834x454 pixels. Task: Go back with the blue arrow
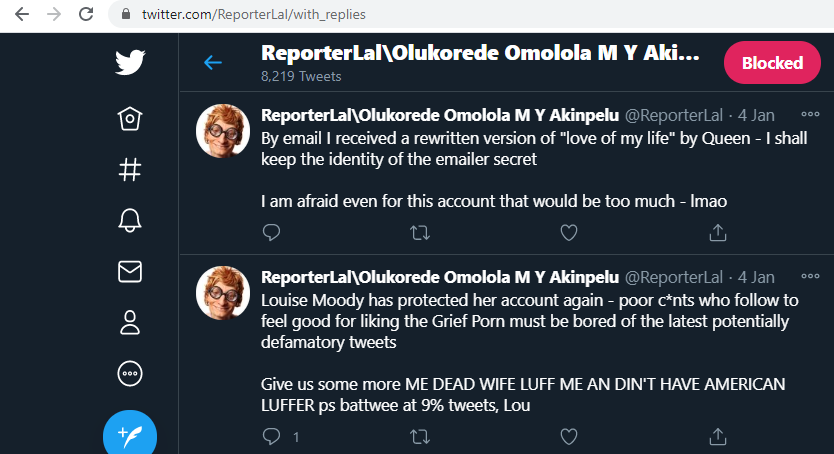213,63
